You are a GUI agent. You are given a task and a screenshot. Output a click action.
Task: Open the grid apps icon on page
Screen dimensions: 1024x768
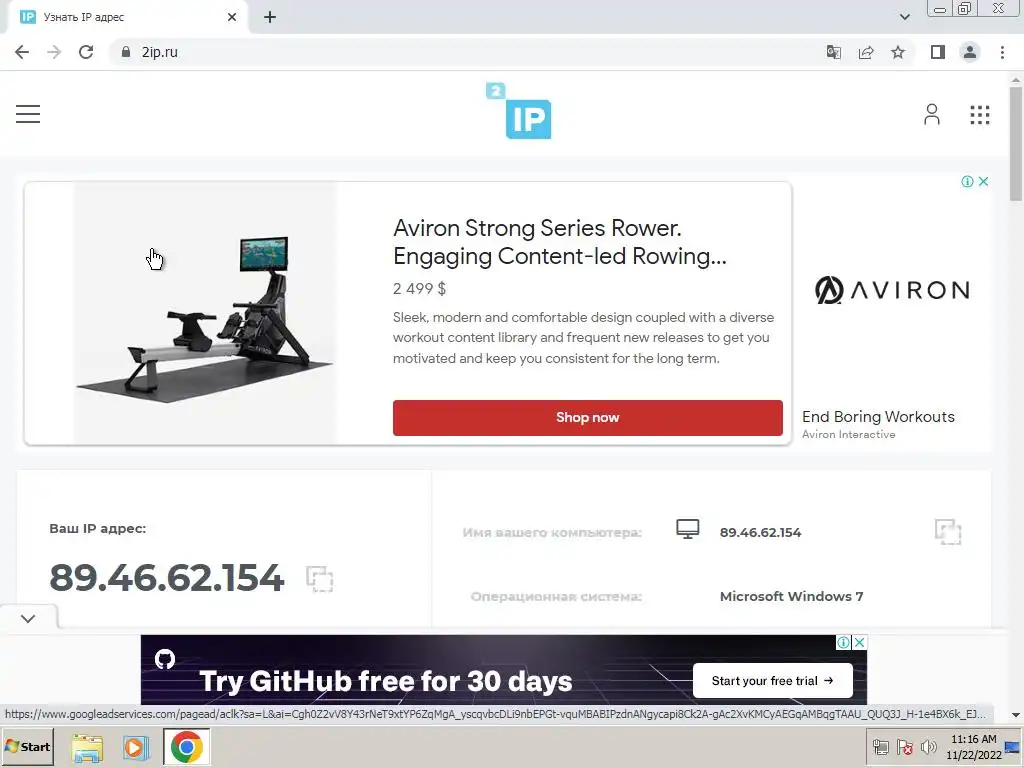pyautogui.click(x=980, y=115)
